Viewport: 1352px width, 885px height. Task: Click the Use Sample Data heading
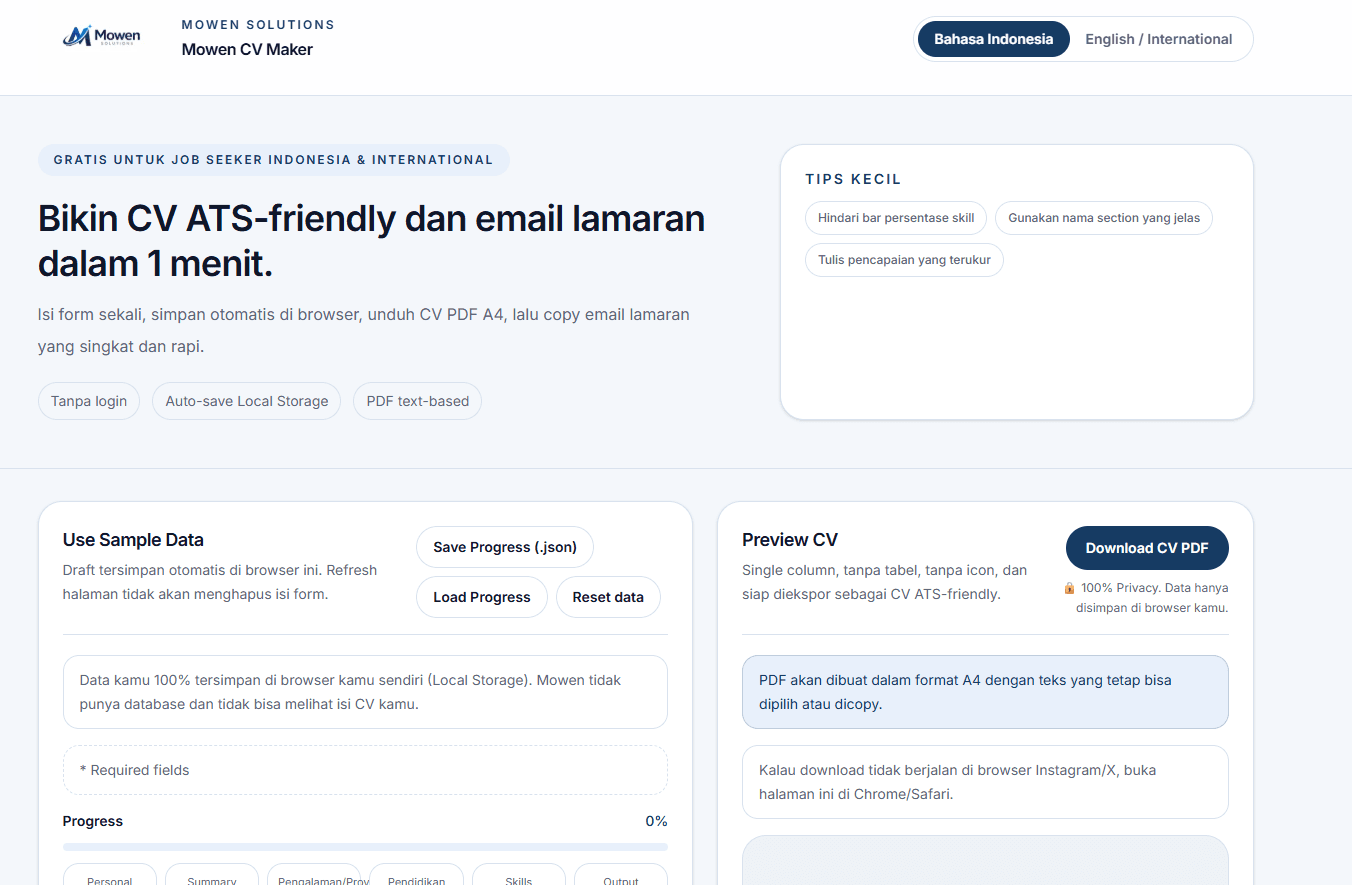pos(133,540)
